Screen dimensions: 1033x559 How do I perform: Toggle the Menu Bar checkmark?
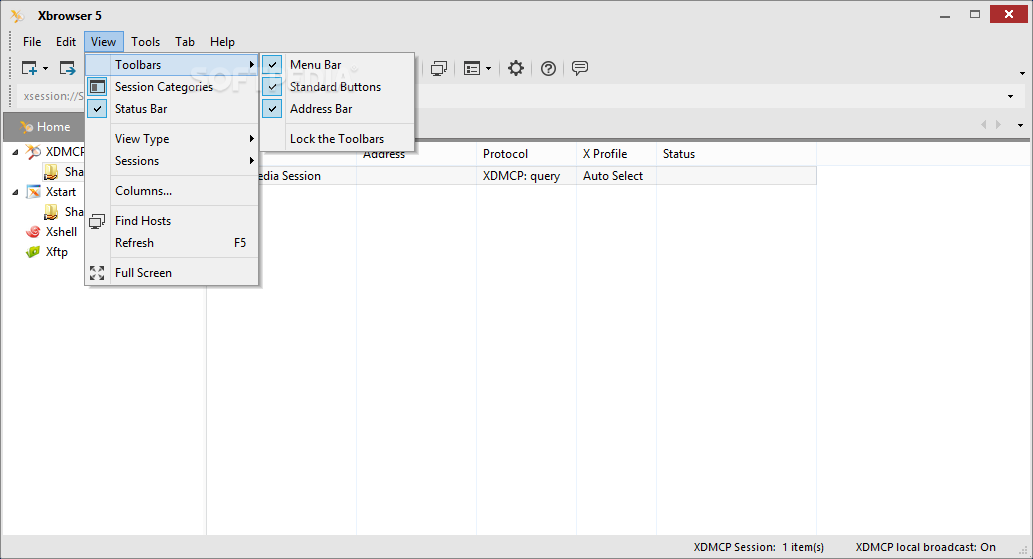tap(272, 65)
